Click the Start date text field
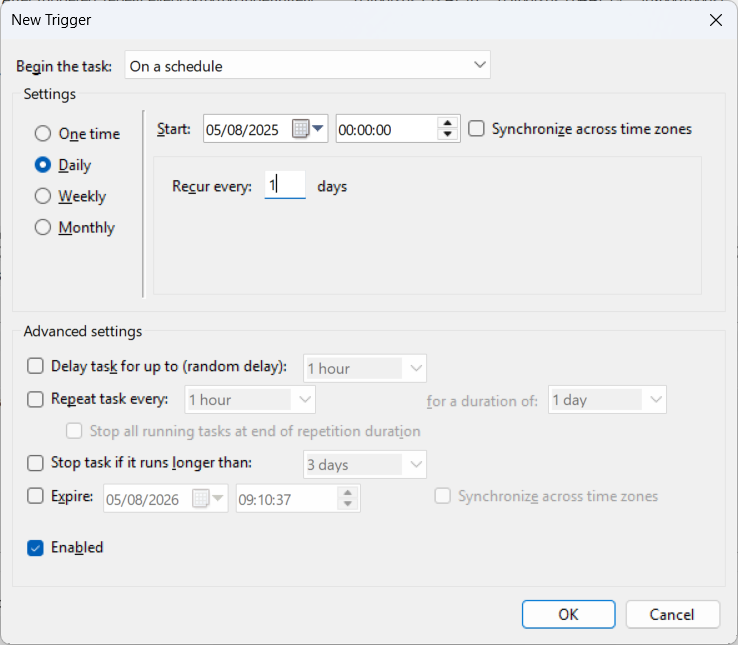The height and width of the screenshot is (645, 738). pyautogui.click(x=245, y=129)
